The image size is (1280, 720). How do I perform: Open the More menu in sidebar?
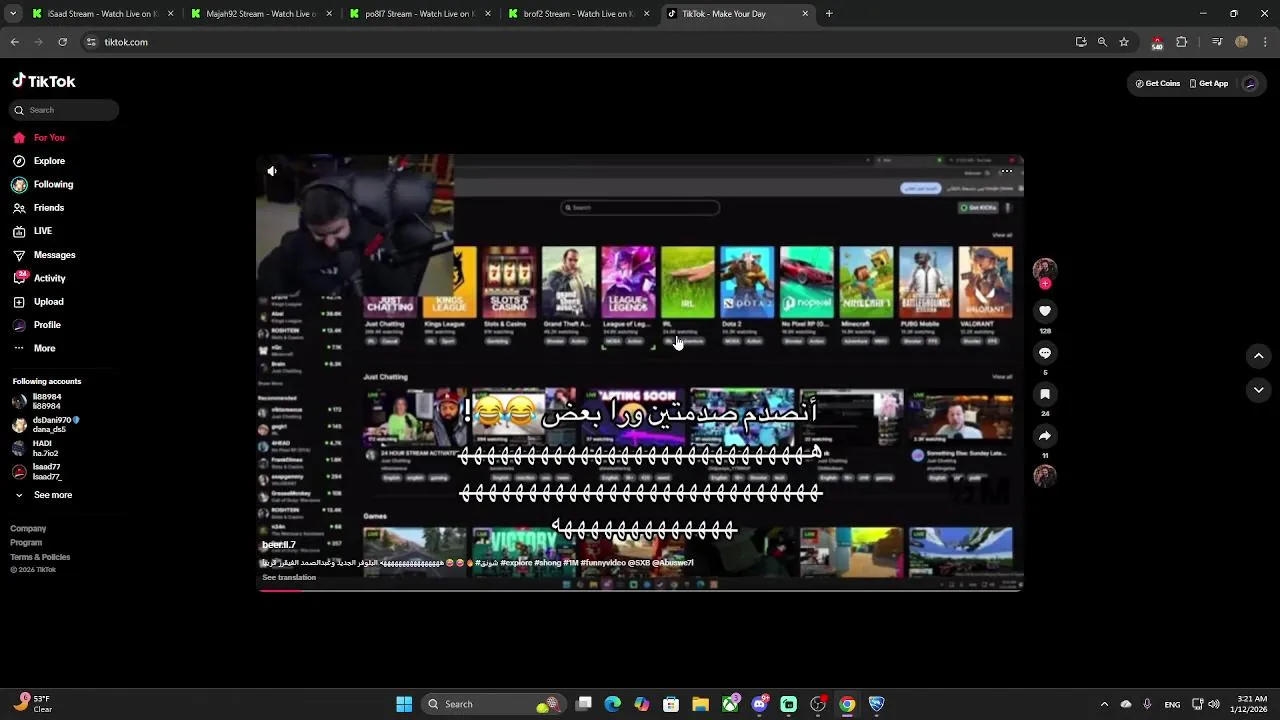coord(36,348)
